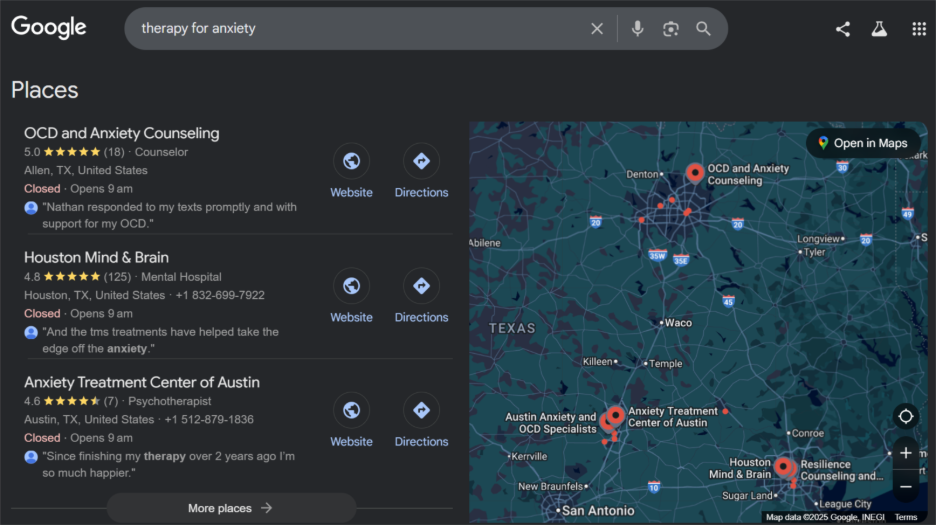Open search by image camera icon

(x=670, y=29)
